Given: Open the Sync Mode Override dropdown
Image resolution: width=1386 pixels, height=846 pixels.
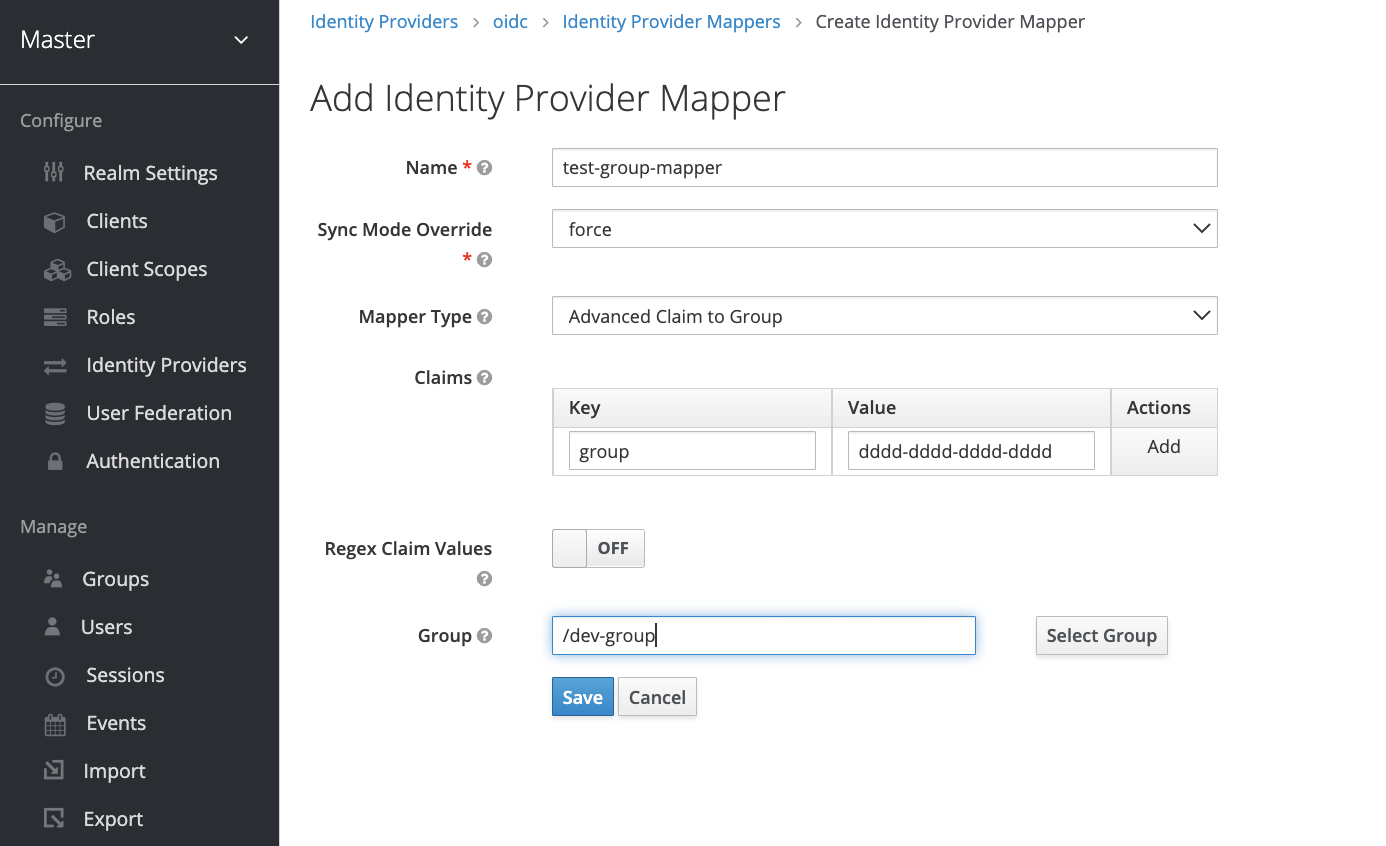Looking at the screenshot, I should [x=884, y=229].
